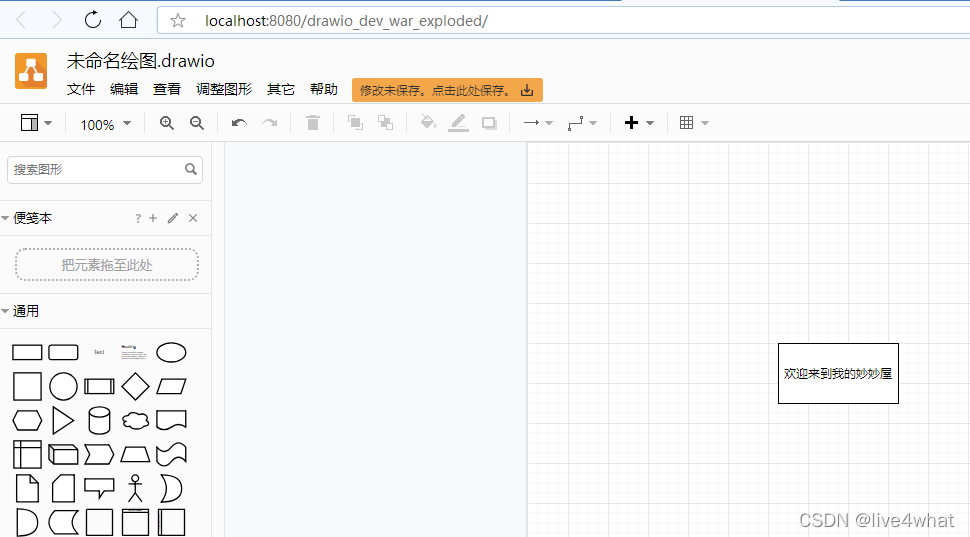The image size is (970, 537).
Task: Select the circle shape
Action: tap(63, 387)
